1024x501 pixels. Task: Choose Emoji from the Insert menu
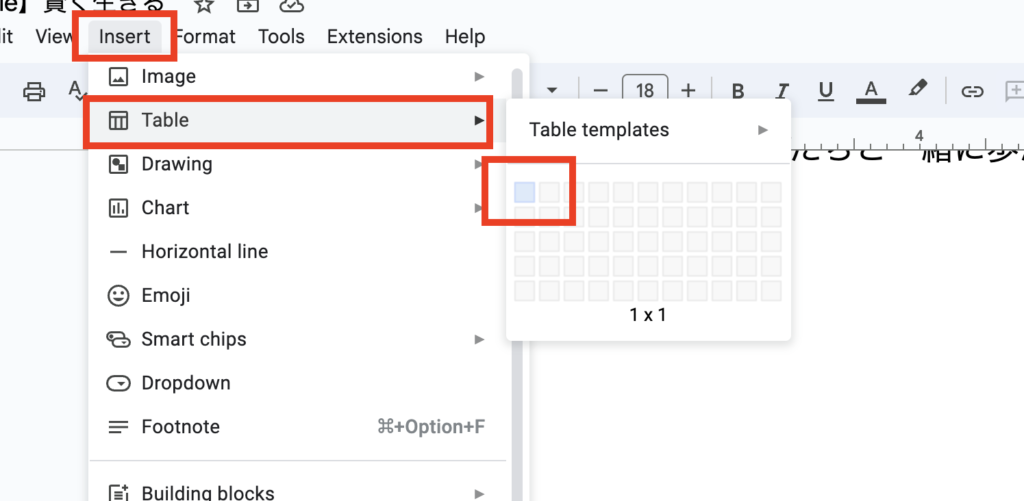[166, 295]
